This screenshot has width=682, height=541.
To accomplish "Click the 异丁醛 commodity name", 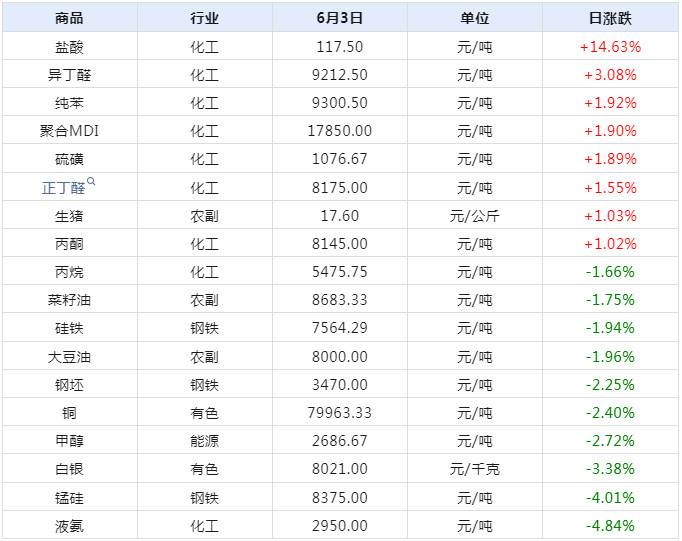I will (x=70, y=74).
